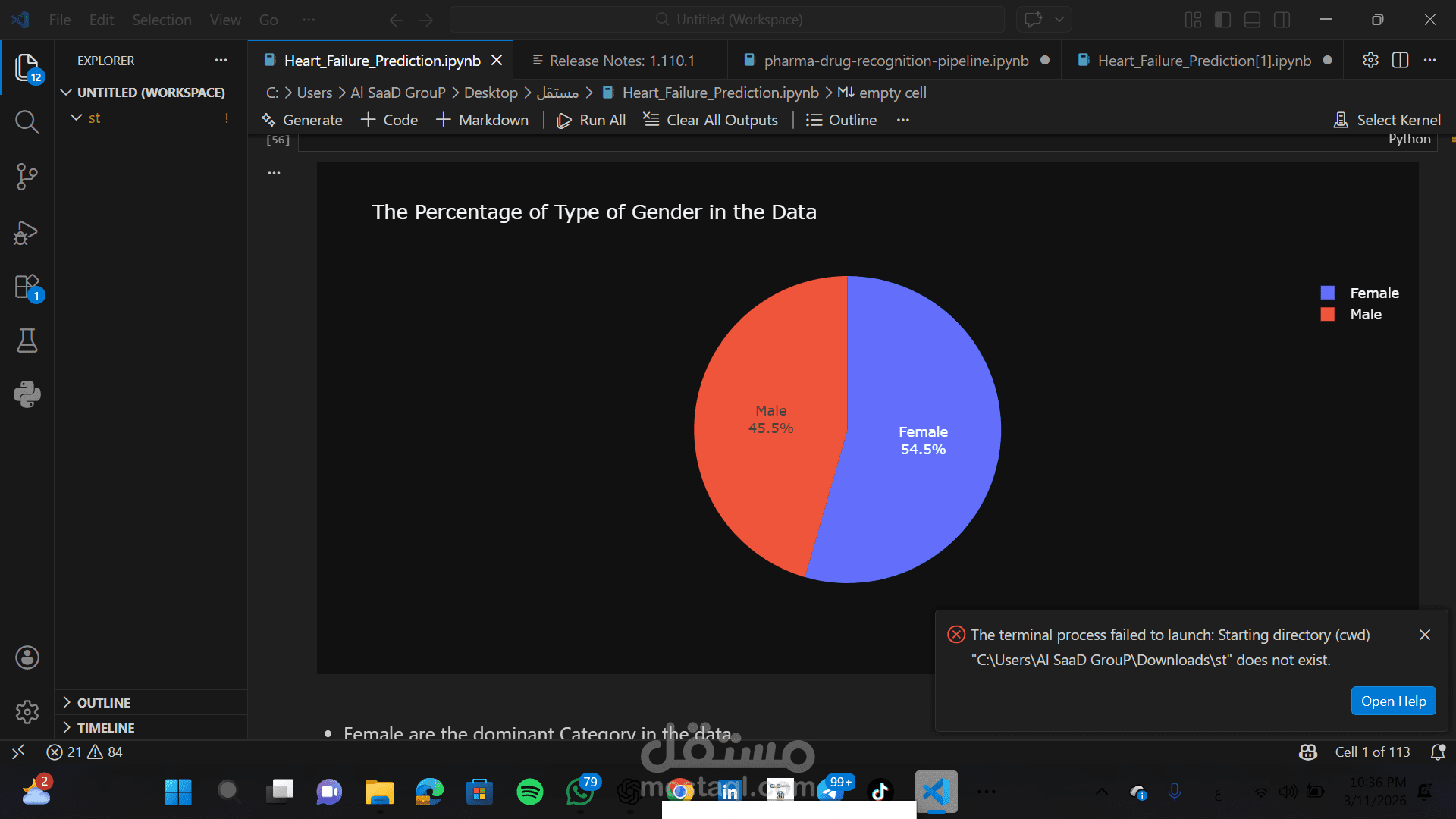The image size is (1456, 819).
Task: Open Run and Debug view
Action: [27, 233]
